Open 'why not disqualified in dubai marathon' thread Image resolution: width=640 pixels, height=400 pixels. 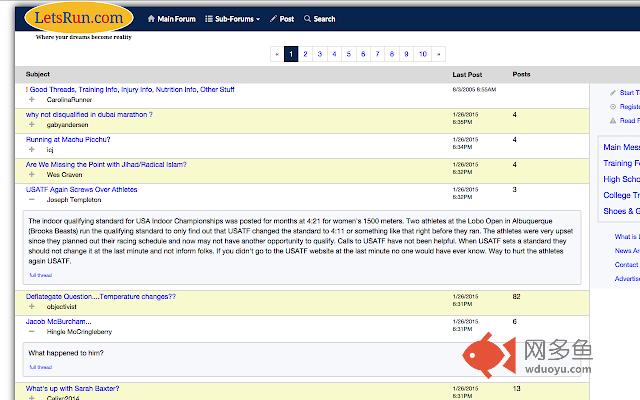pyautogui.click(x=89, y=114)
